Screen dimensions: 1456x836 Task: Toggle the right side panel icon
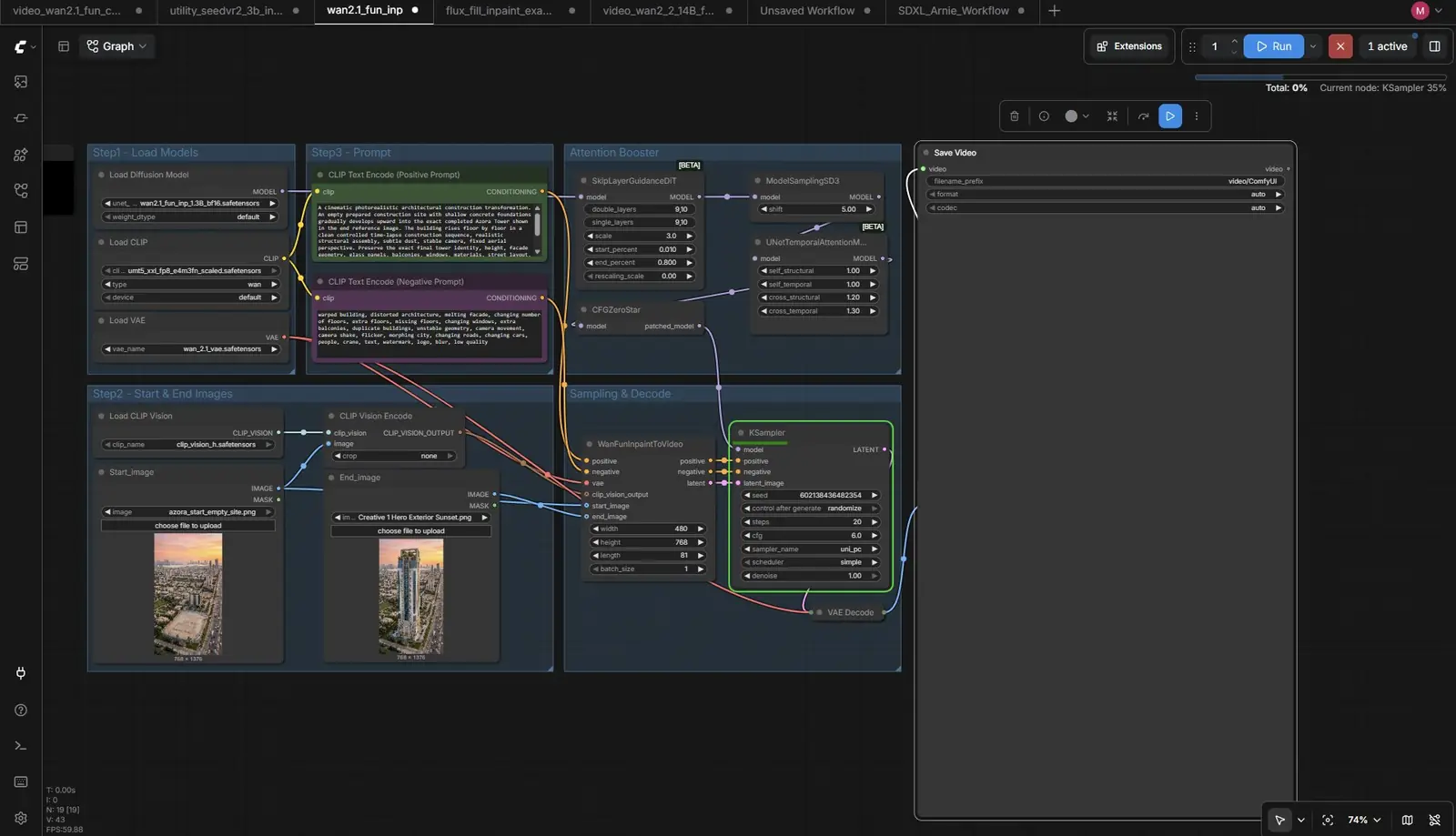[x=1435, y=46]
